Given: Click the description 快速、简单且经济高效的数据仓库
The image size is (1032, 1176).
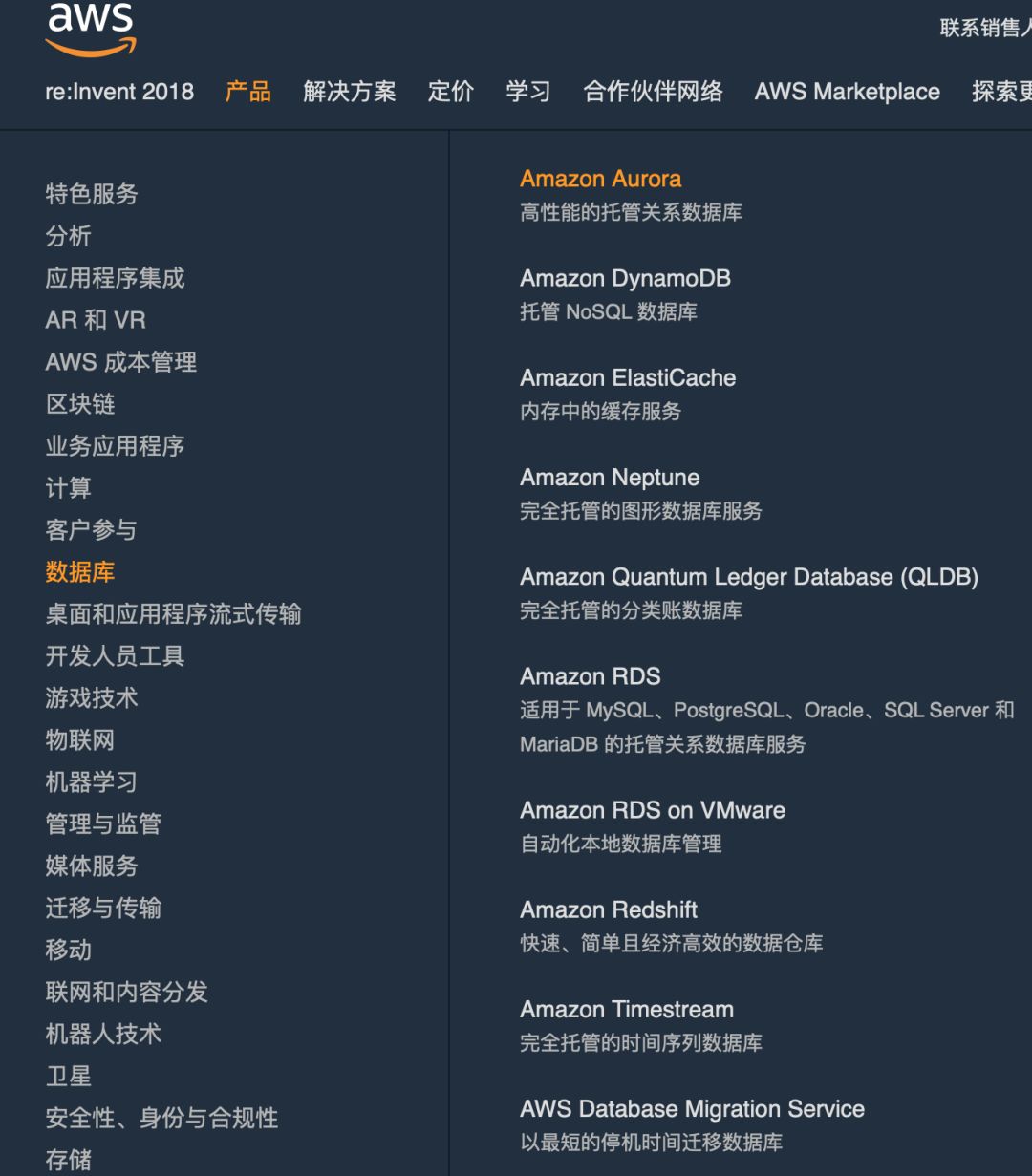Looking at the screenshot, I should click(672, 943).
